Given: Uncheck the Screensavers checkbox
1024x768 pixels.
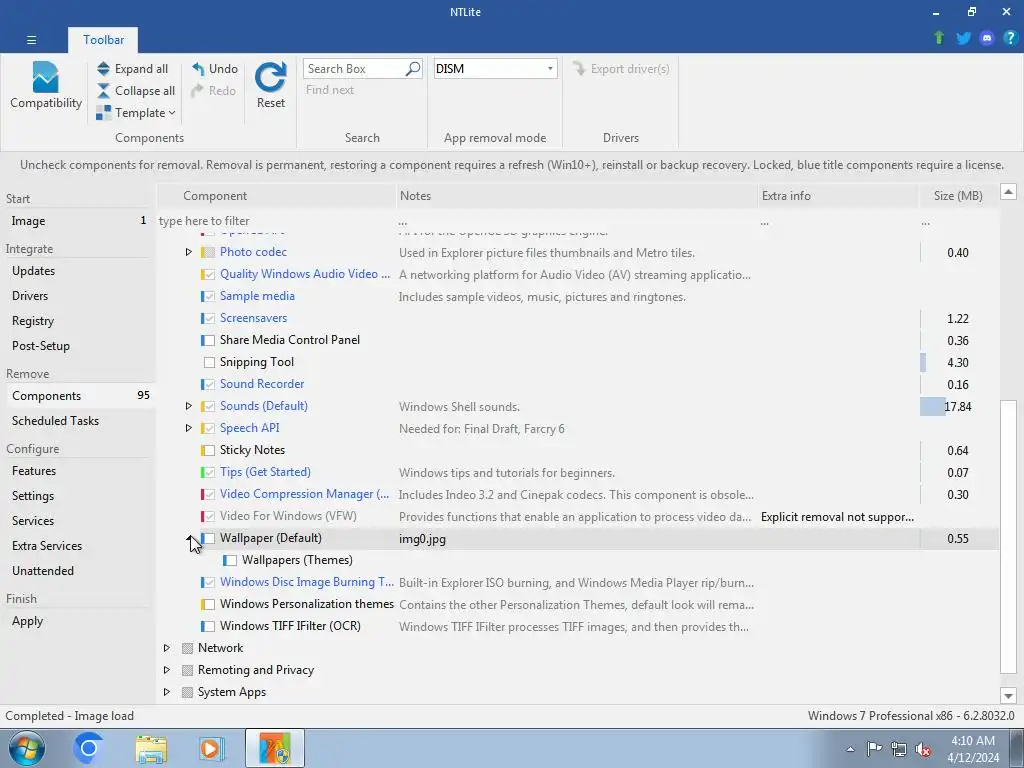Looking at the screenshot, I should (x=209, y=319).
